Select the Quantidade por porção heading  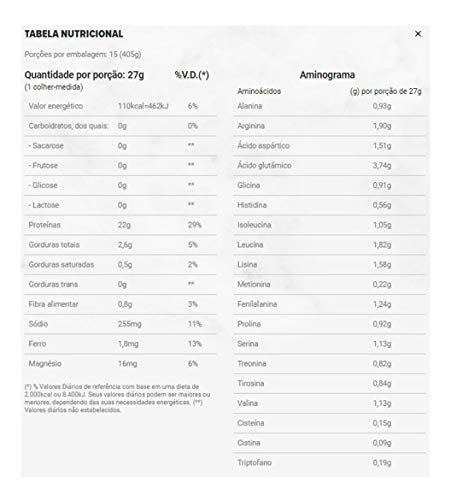[84, 75]
